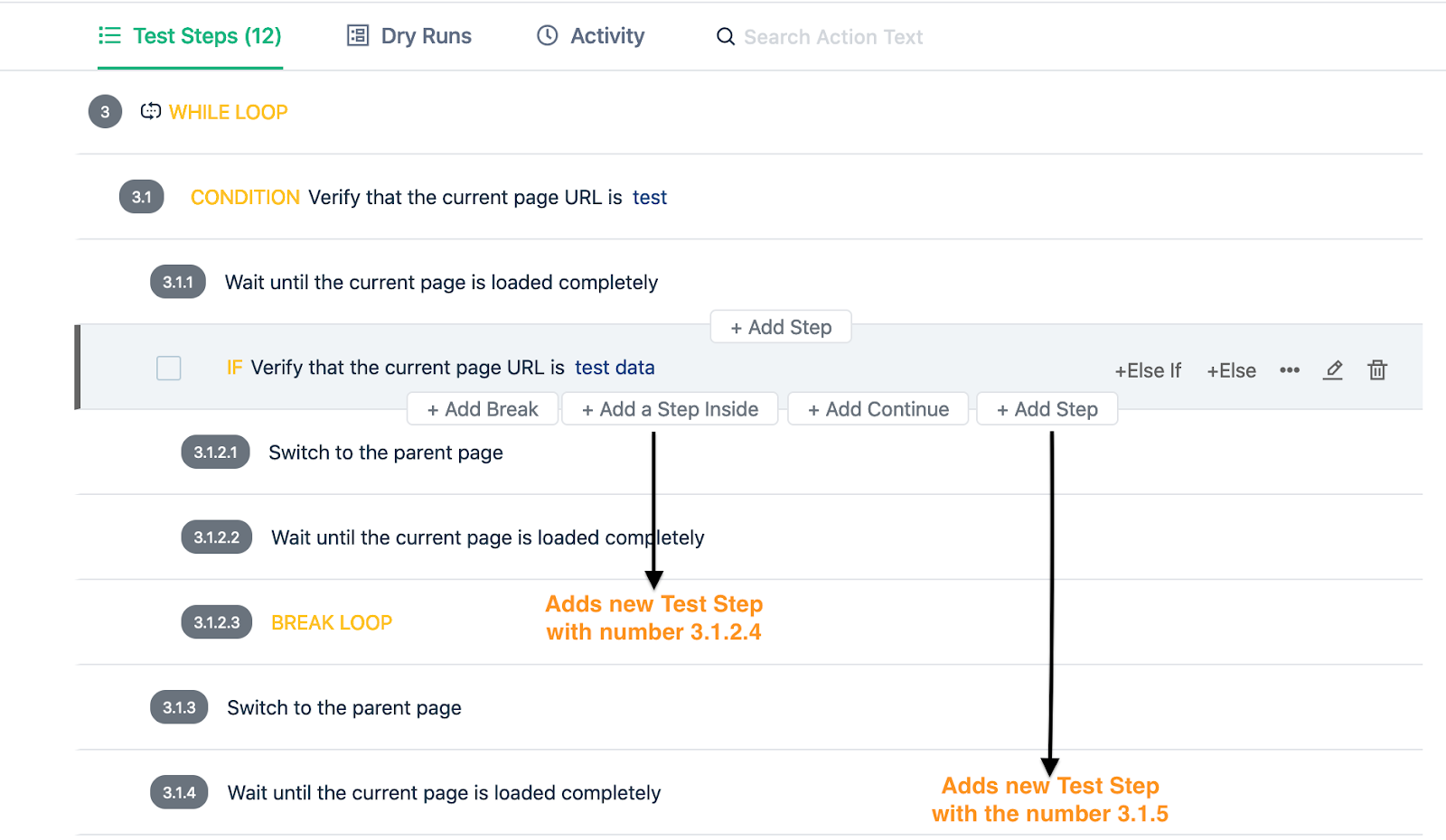Click the 'test' value in step 3.1
The height and width of the screenshot is (840, 1446).
coord(650,197)
